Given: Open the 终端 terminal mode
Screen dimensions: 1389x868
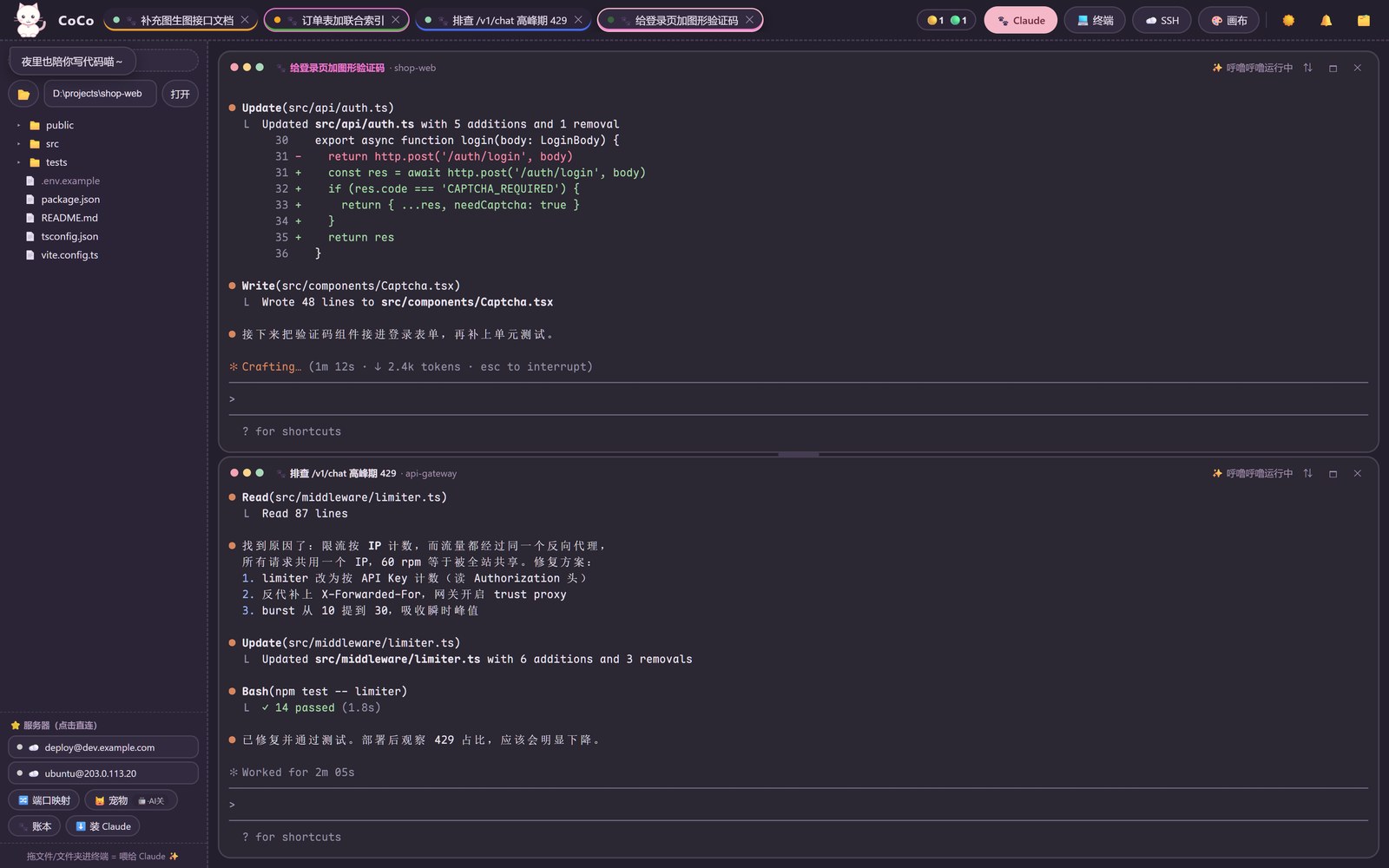Looking at the screenshot, I should (x=1095, y=20).
